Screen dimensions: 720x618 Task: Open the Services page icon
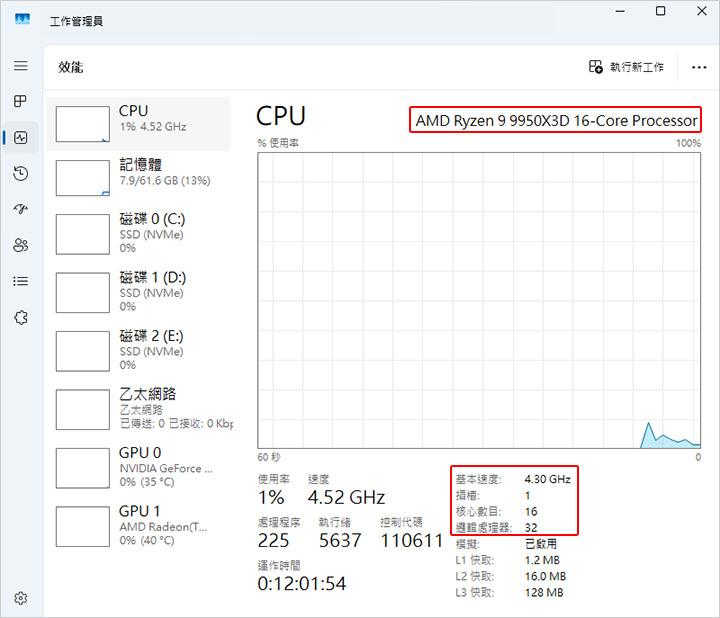point(20,317)
